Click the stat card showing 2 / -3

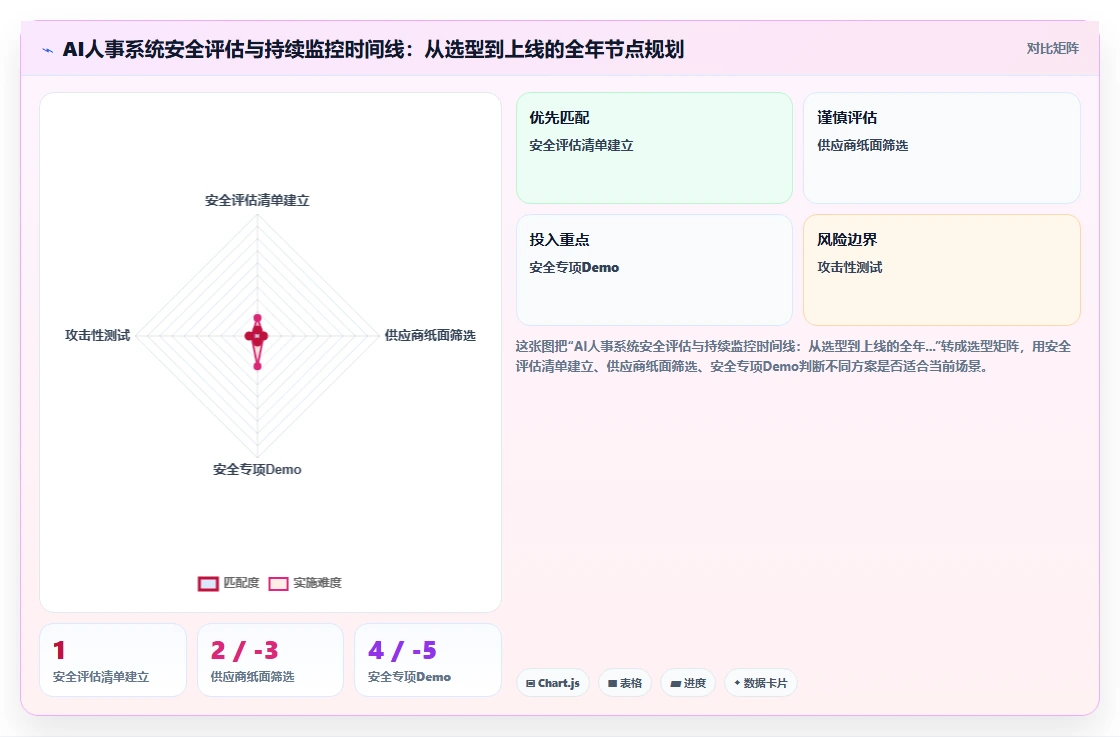[270, 660]
